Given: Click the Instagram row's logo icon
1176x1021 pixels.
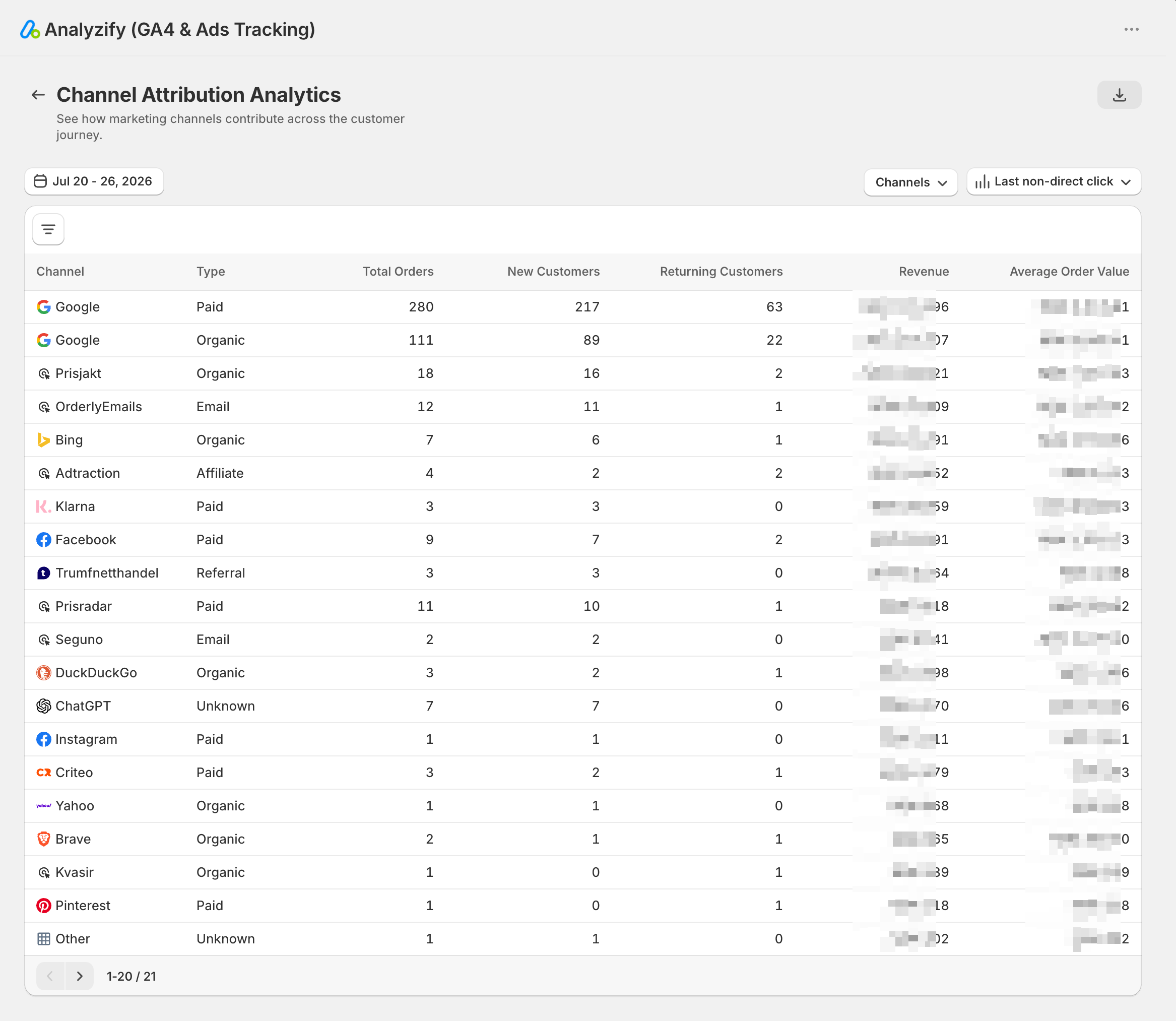Looking at the screenshot, I should 44,739.
